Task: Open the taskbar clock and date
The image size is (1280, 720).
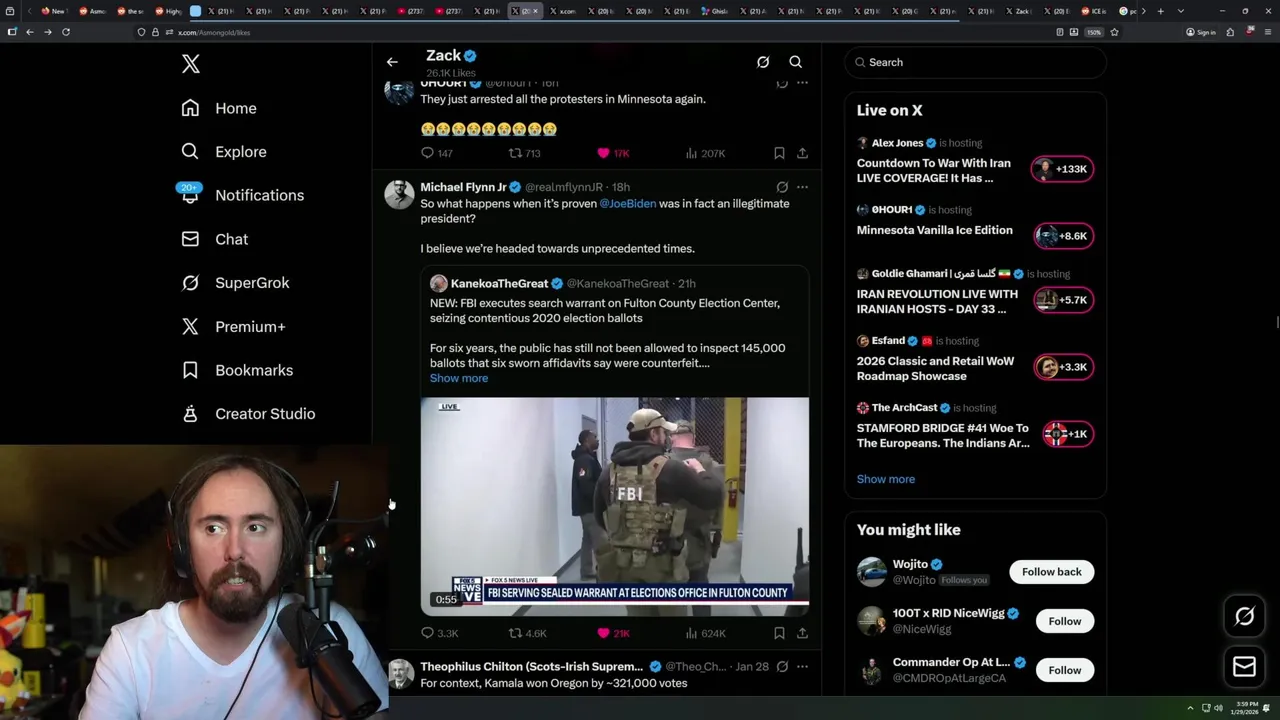Action: click(x=1245, y=708)
